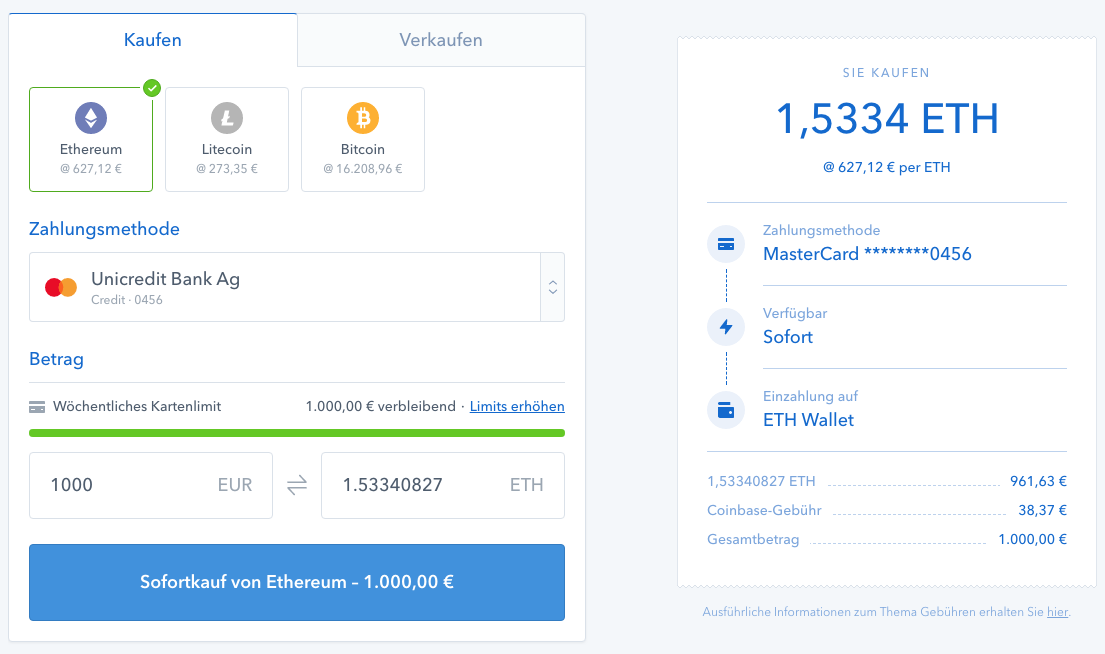The image size is (1105, 654).
Task: Switch to the Kaufen tab
Action: tap(152, 39)
